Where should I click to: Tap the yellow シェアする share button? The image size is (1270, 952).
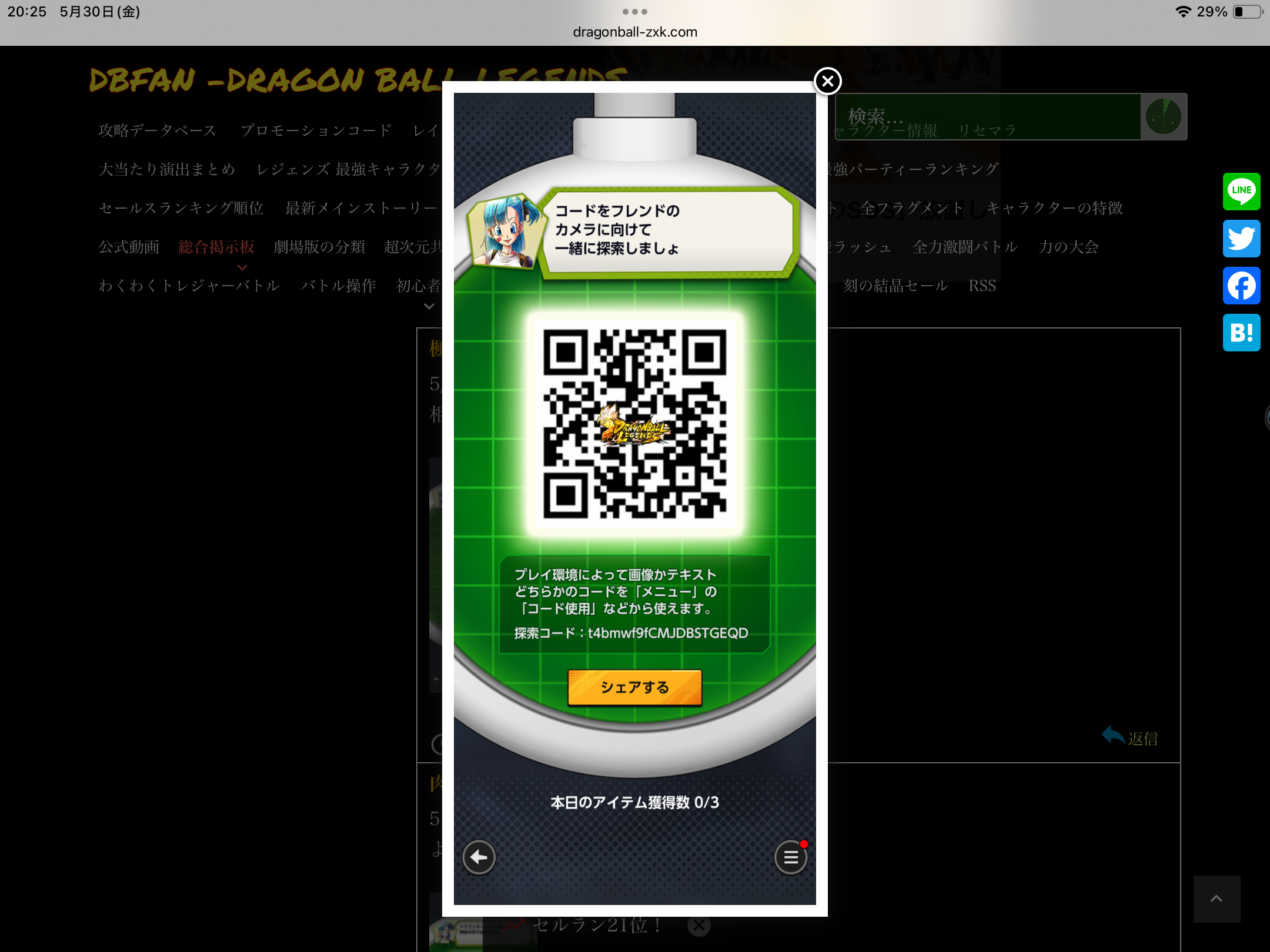coord(634,687)
